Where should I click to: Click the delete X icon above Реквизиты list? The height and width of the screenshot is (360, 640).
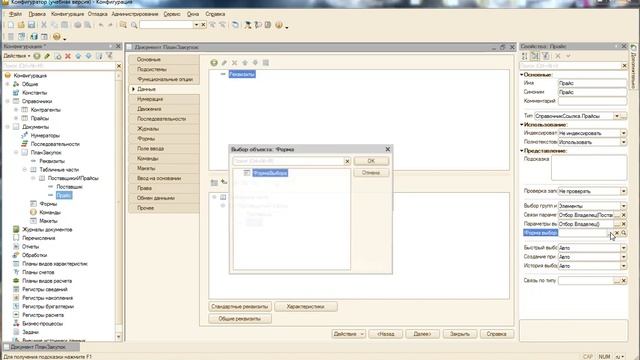pos(234,62)
